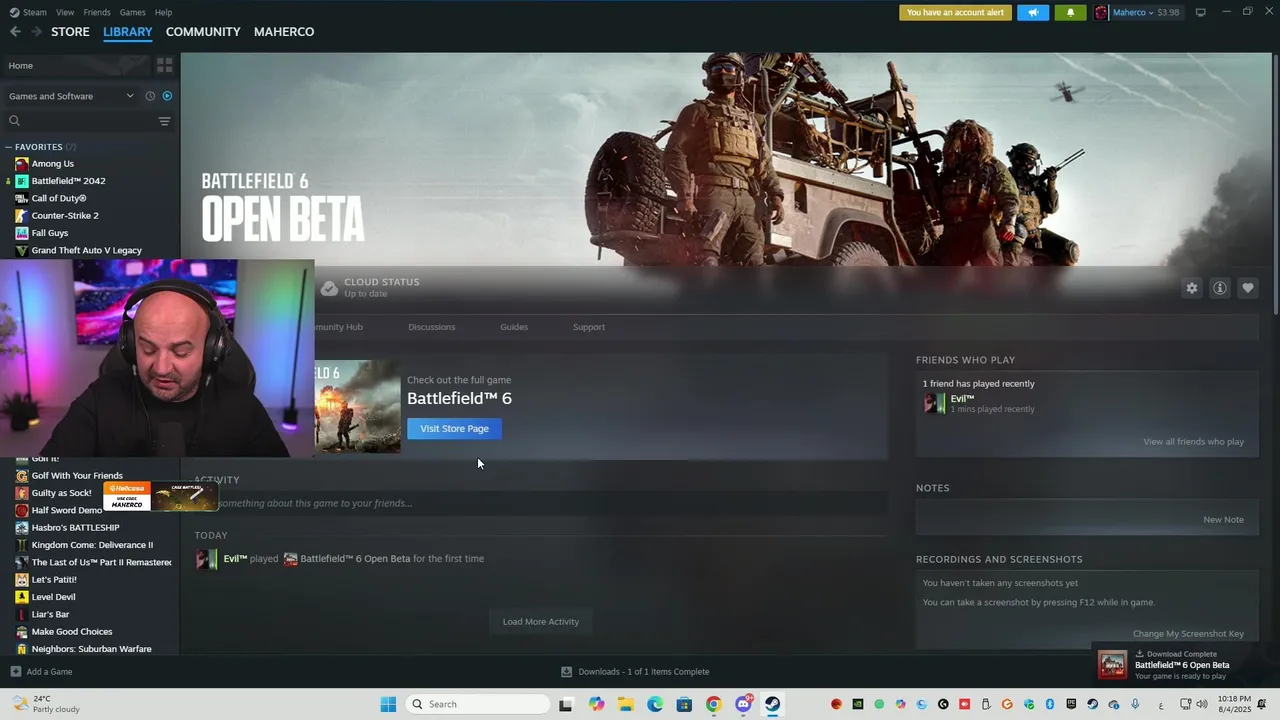The image size is (1280, 720).
Task: Open the Discussions tab
Action: [x=431, y=327]
